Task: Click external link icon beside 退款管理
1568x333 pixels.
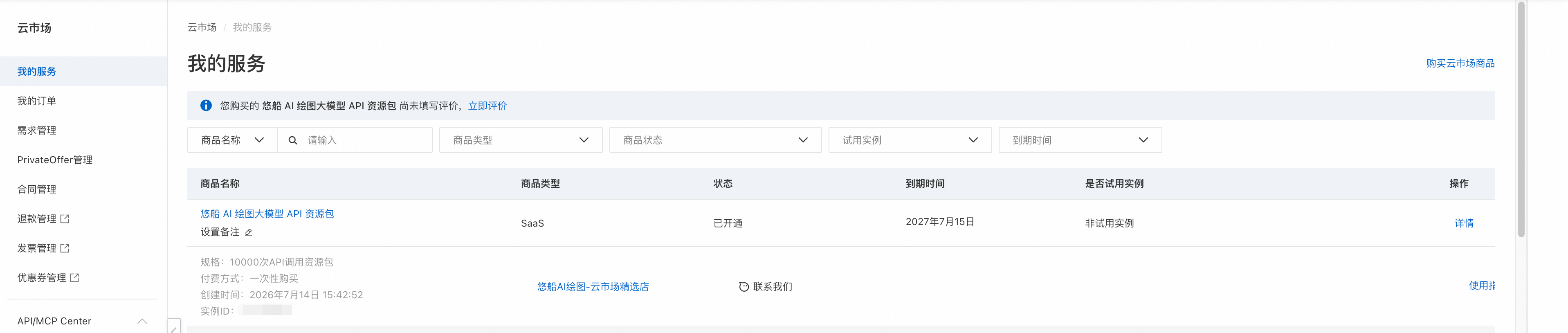Action: (x=65, y=218)
